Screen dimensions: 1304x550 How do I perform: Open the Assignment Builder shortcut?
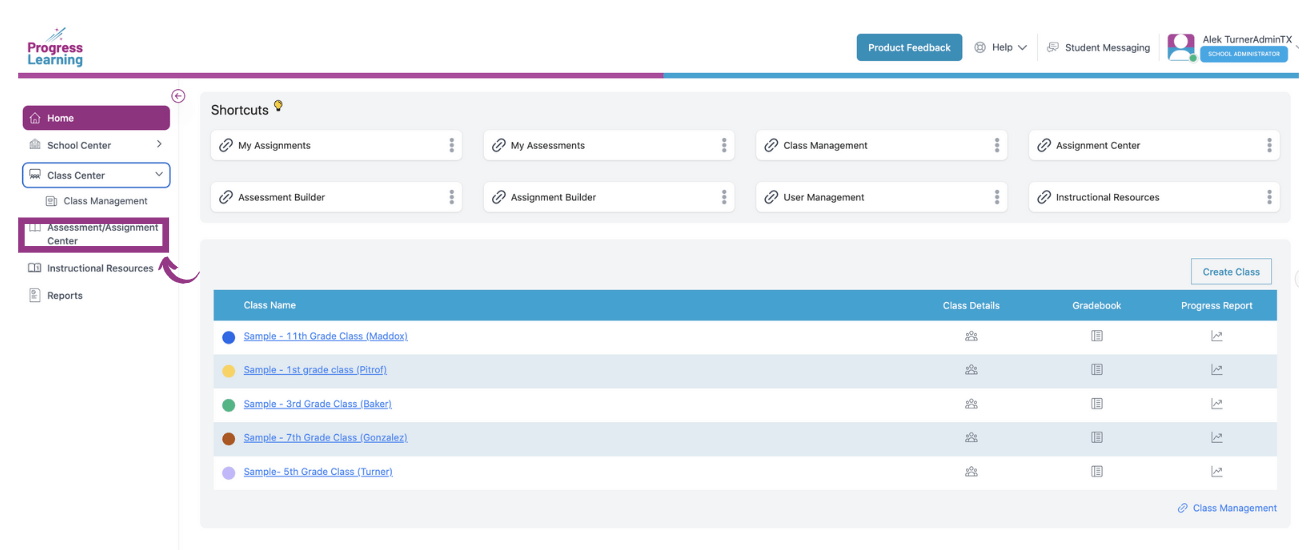point(609,197)
